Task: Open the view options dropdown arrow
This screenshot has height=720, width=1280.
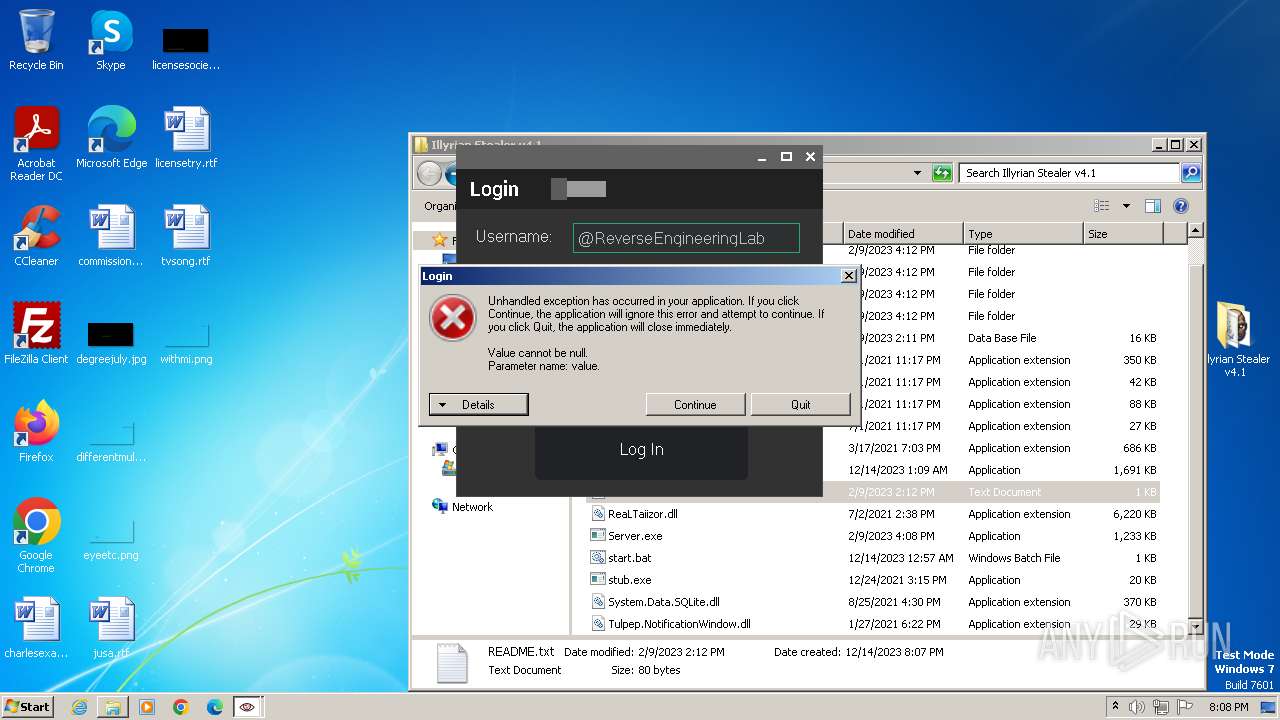Action: (1126, 206)
